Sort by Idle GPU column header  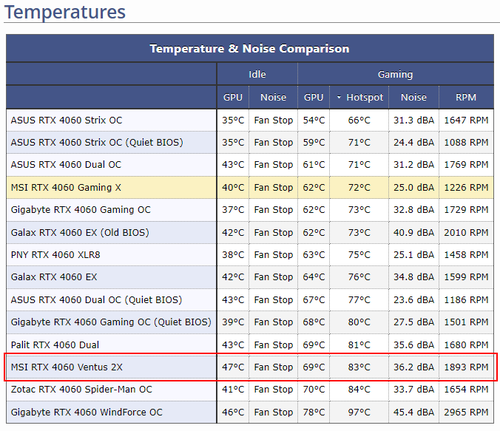(x=233, y=97)
